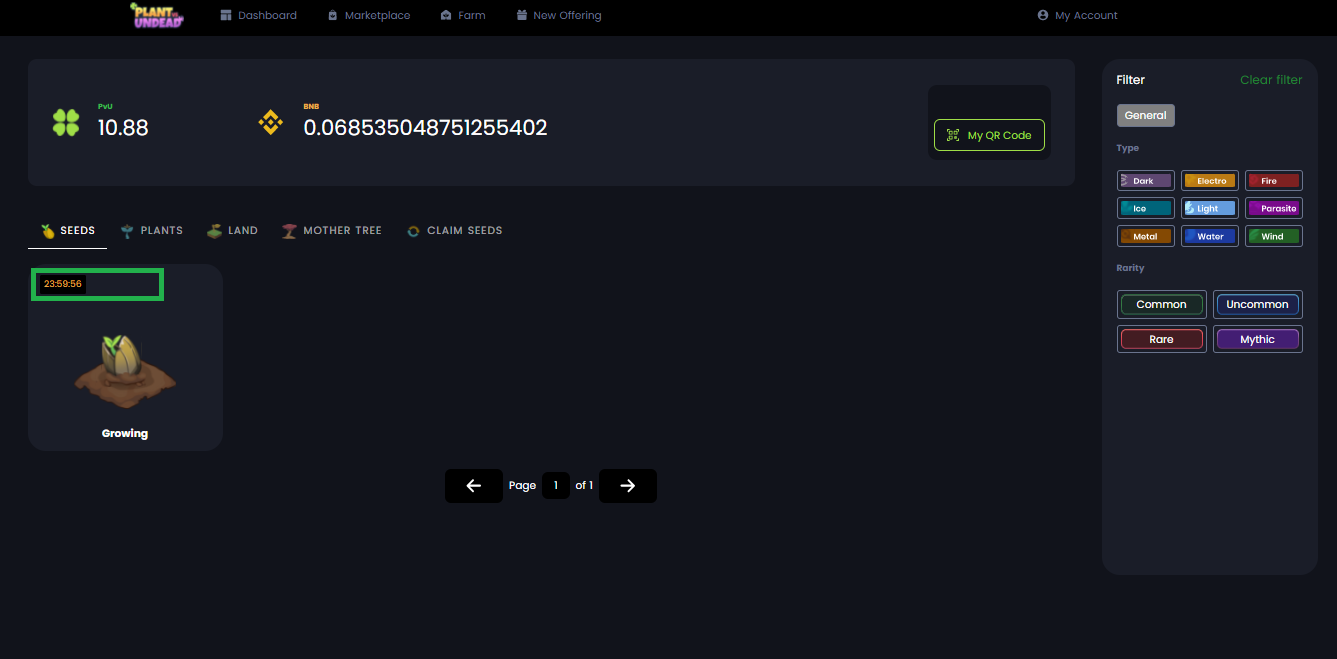
Task: Click the PvU green clover token icon
Action: click(66, 123)
